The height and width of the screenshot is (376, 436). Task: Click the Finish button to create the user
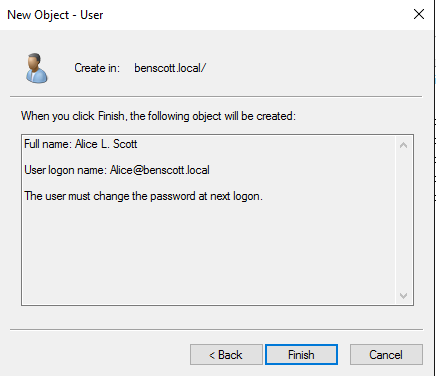[301, 354]
